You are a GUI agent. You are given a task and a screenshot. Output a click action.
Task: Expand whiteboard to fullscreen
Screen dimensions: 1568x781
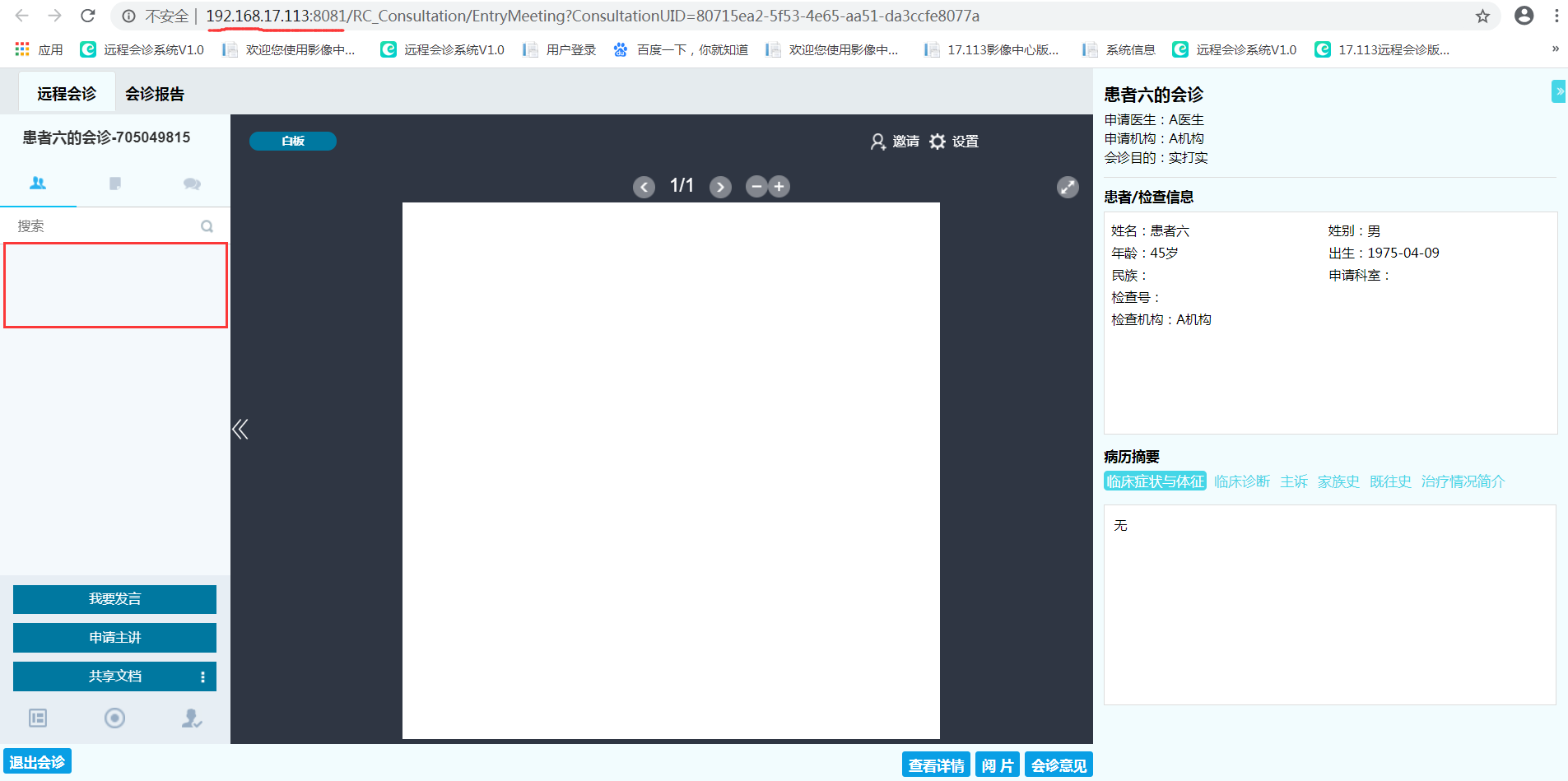1068,187
